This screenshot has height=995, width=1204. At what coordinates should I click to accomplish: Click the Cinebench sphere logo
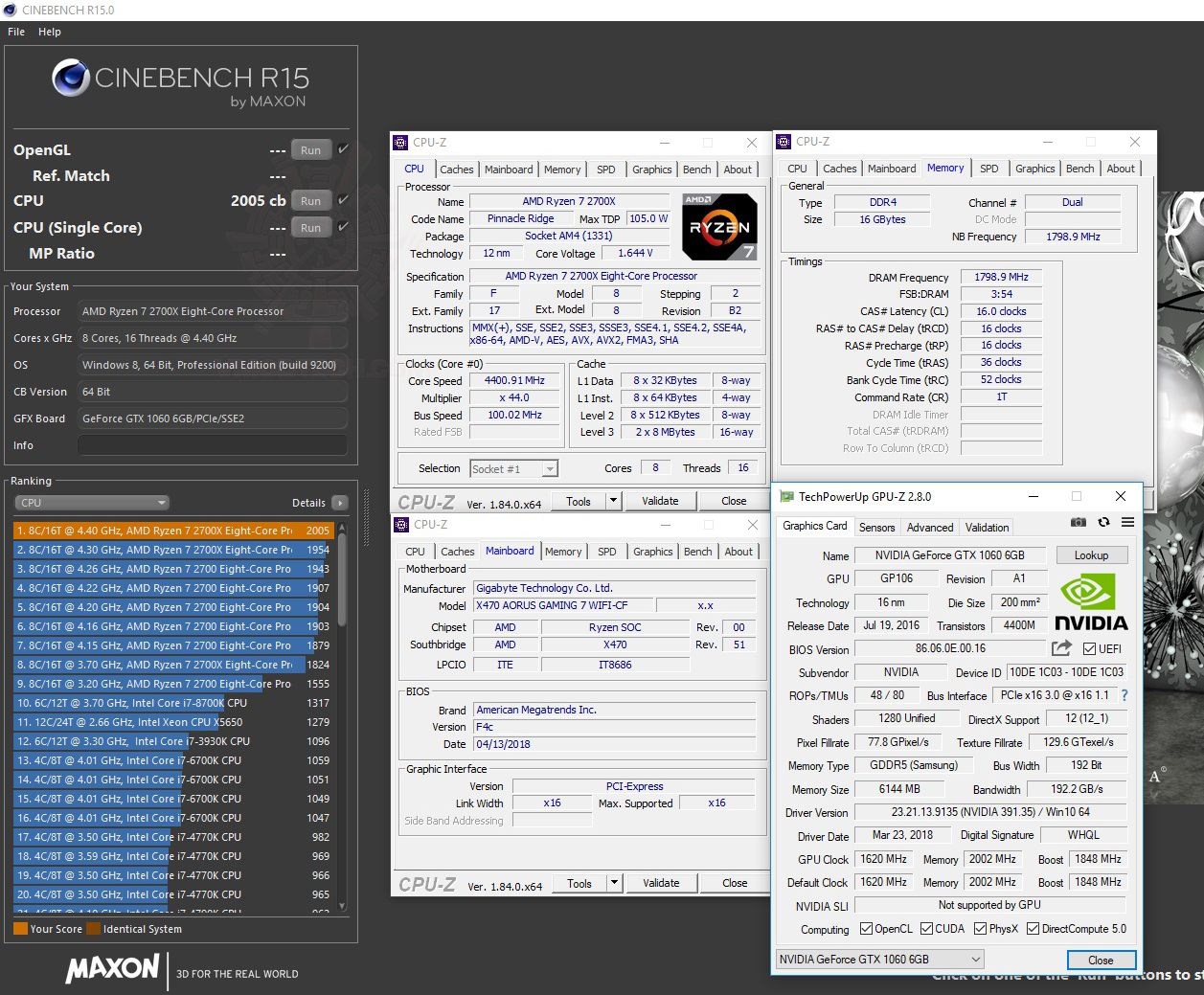[x=71, y=78]
